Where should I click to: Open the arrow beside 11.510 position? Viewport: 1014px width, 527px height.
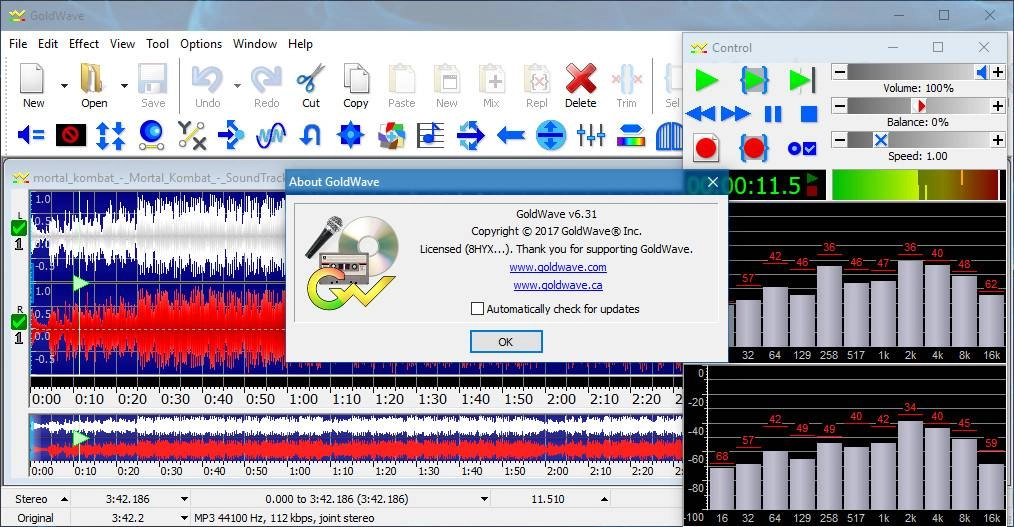(604, 499)
